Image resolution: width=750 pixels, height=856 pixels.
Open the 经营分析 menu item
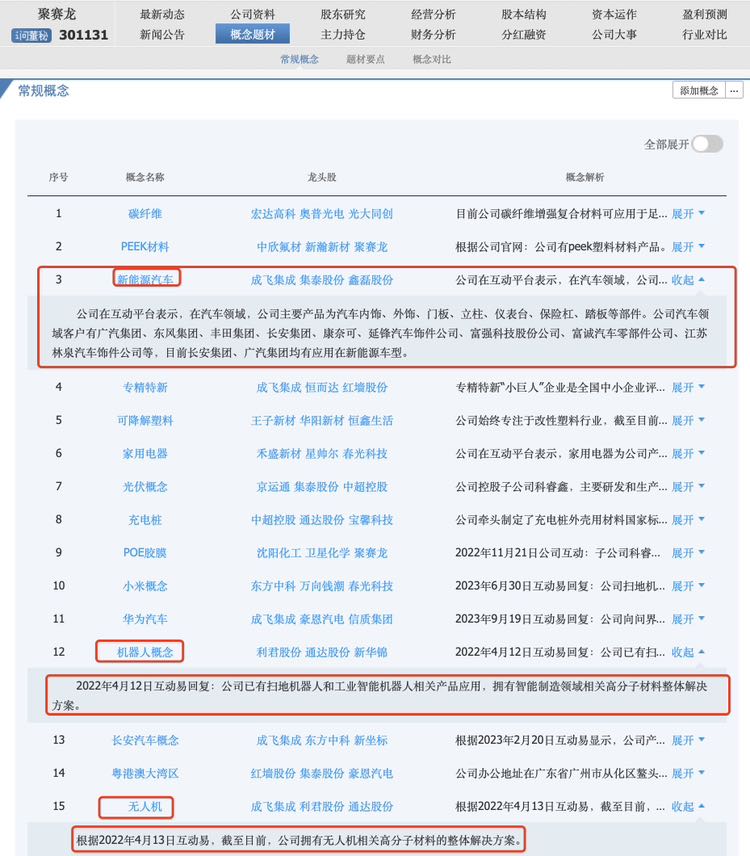433,14
